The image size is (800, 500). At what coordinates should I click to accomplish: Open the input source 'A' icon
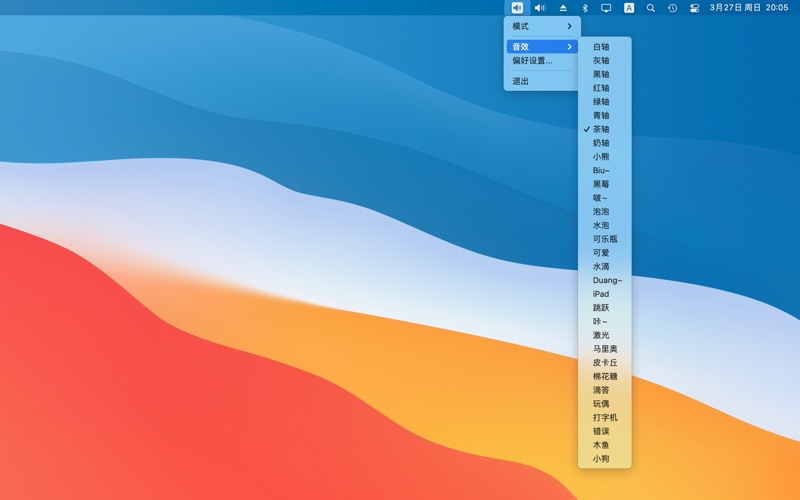point(629,8)
